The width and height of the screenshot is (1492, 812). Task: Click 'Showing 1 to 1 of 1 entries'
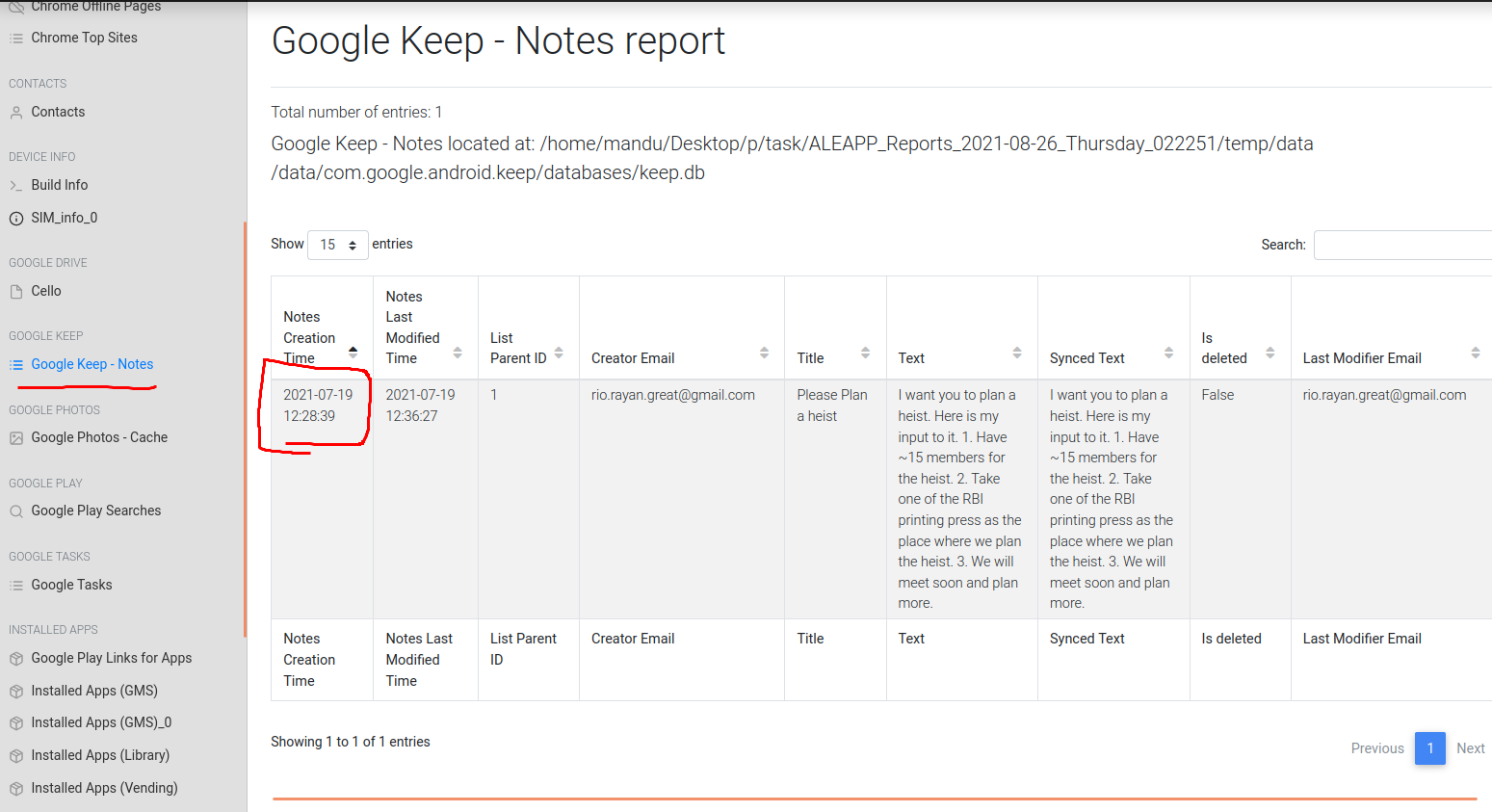pyautogui.click(x=351, y=742)
